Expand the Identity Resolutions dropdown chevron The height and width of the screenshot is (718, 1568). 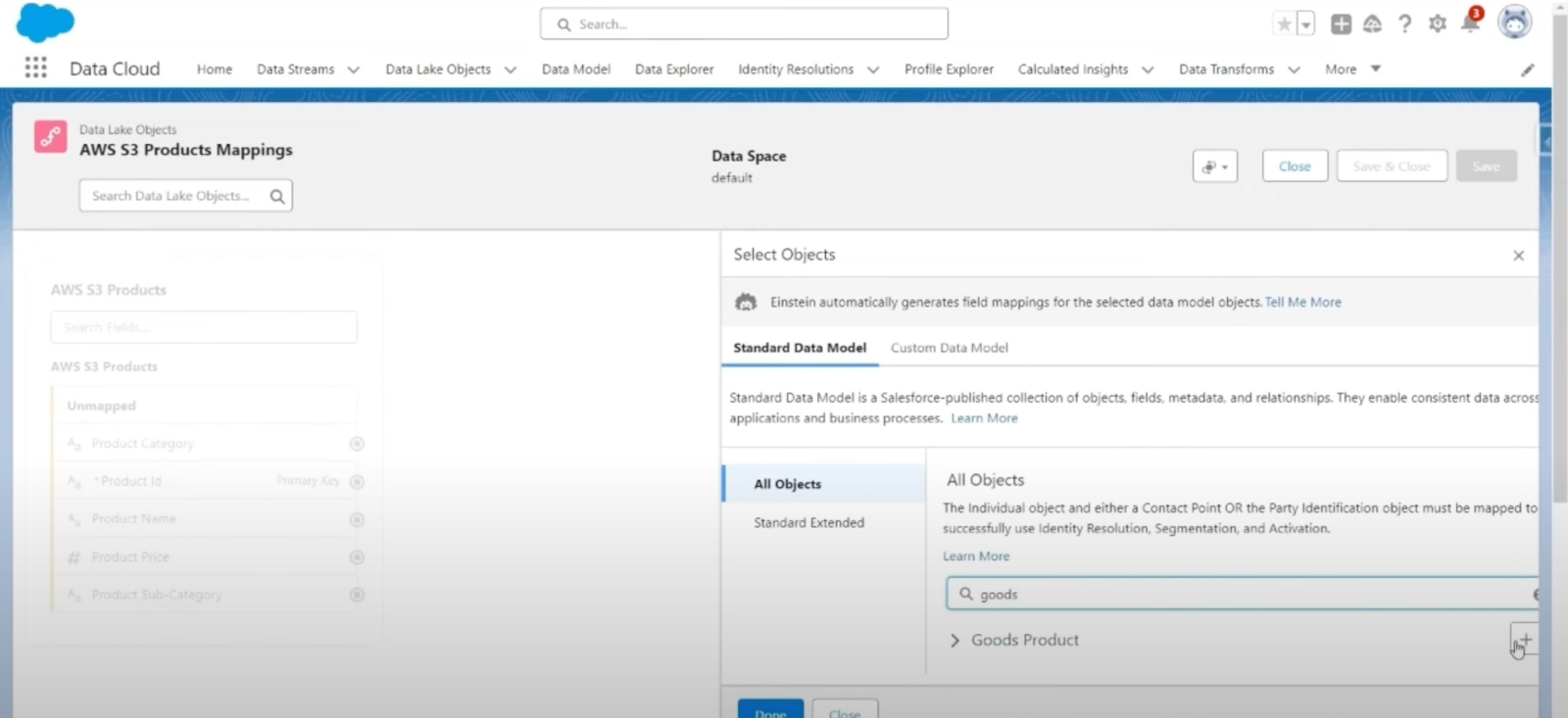coord(873,70)
